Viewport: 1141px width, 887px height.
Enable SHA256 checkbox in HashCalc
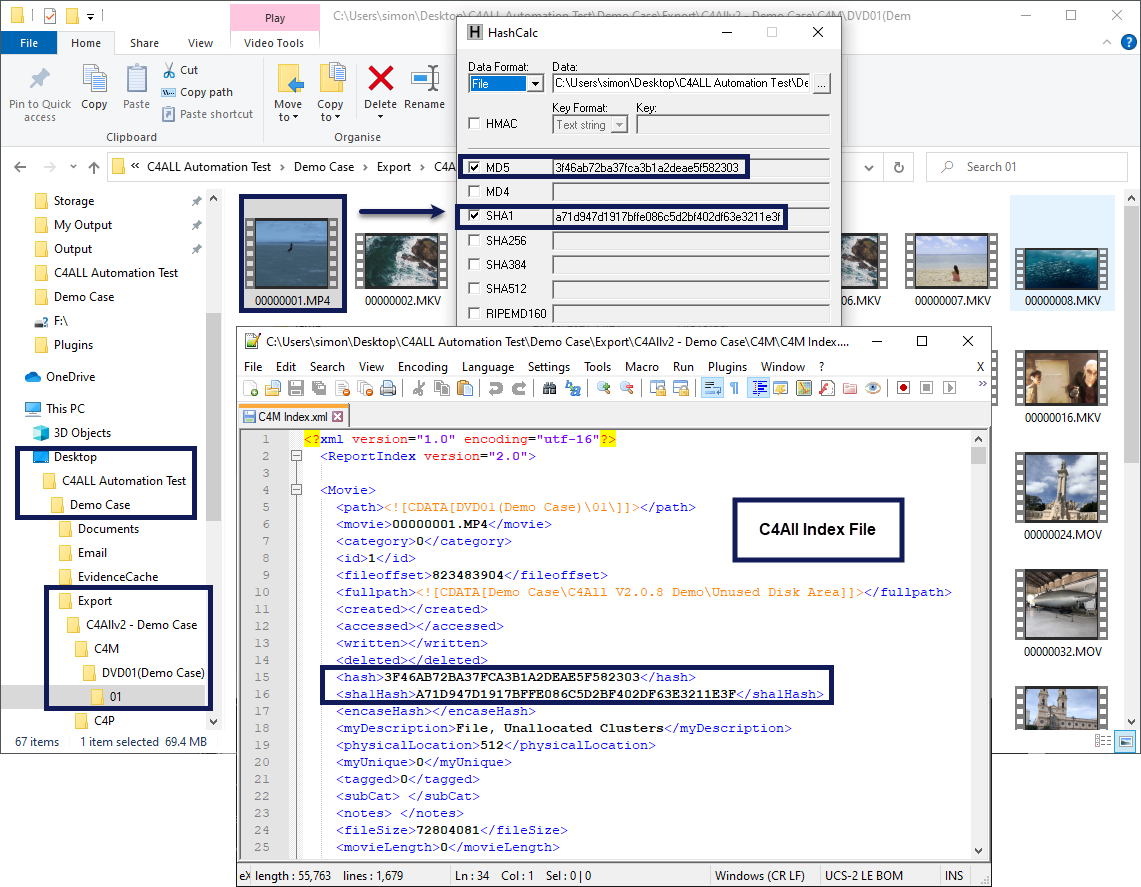474,240
